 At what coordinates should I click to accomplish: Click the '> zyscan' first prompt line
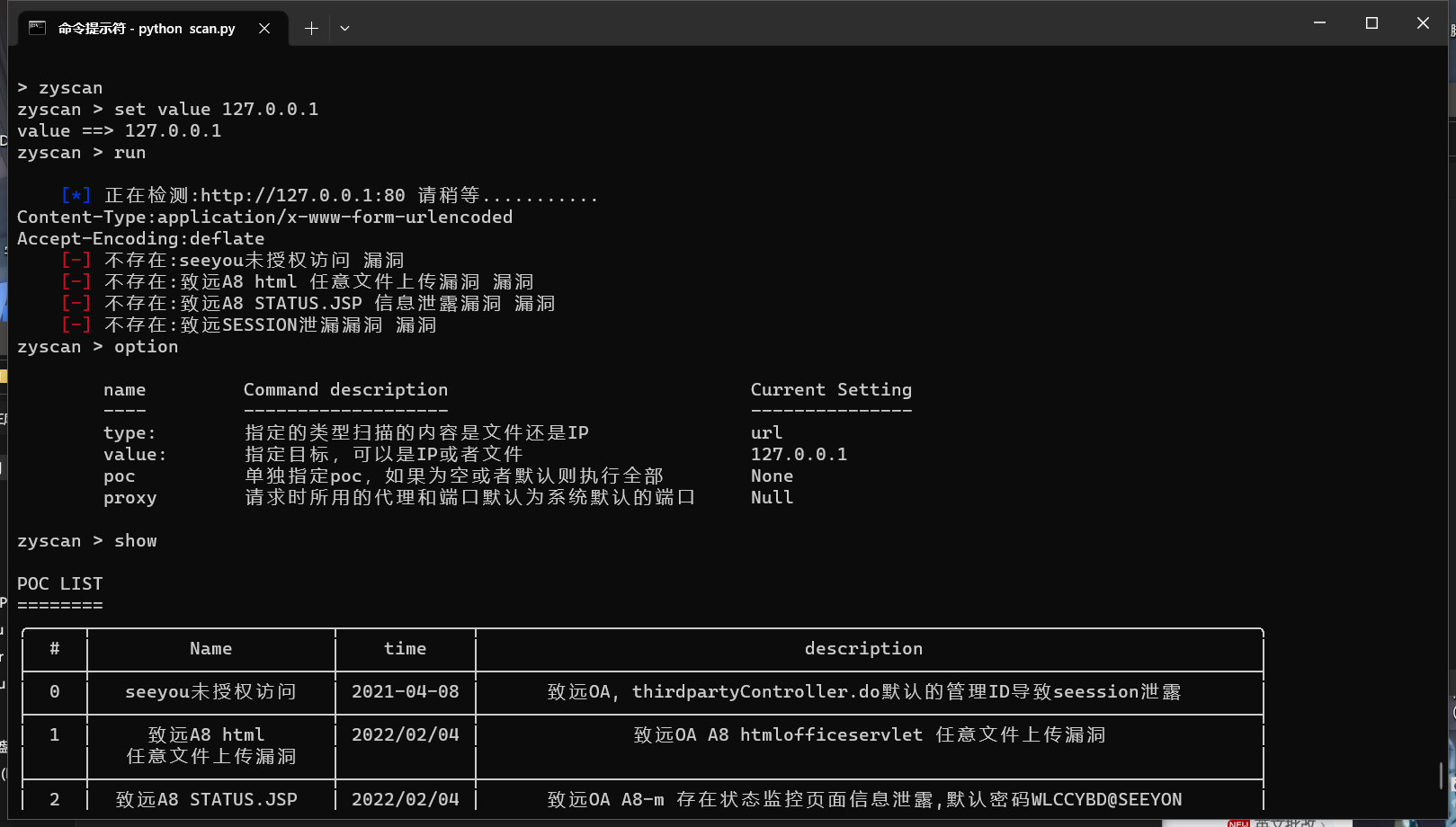[59, 88]
